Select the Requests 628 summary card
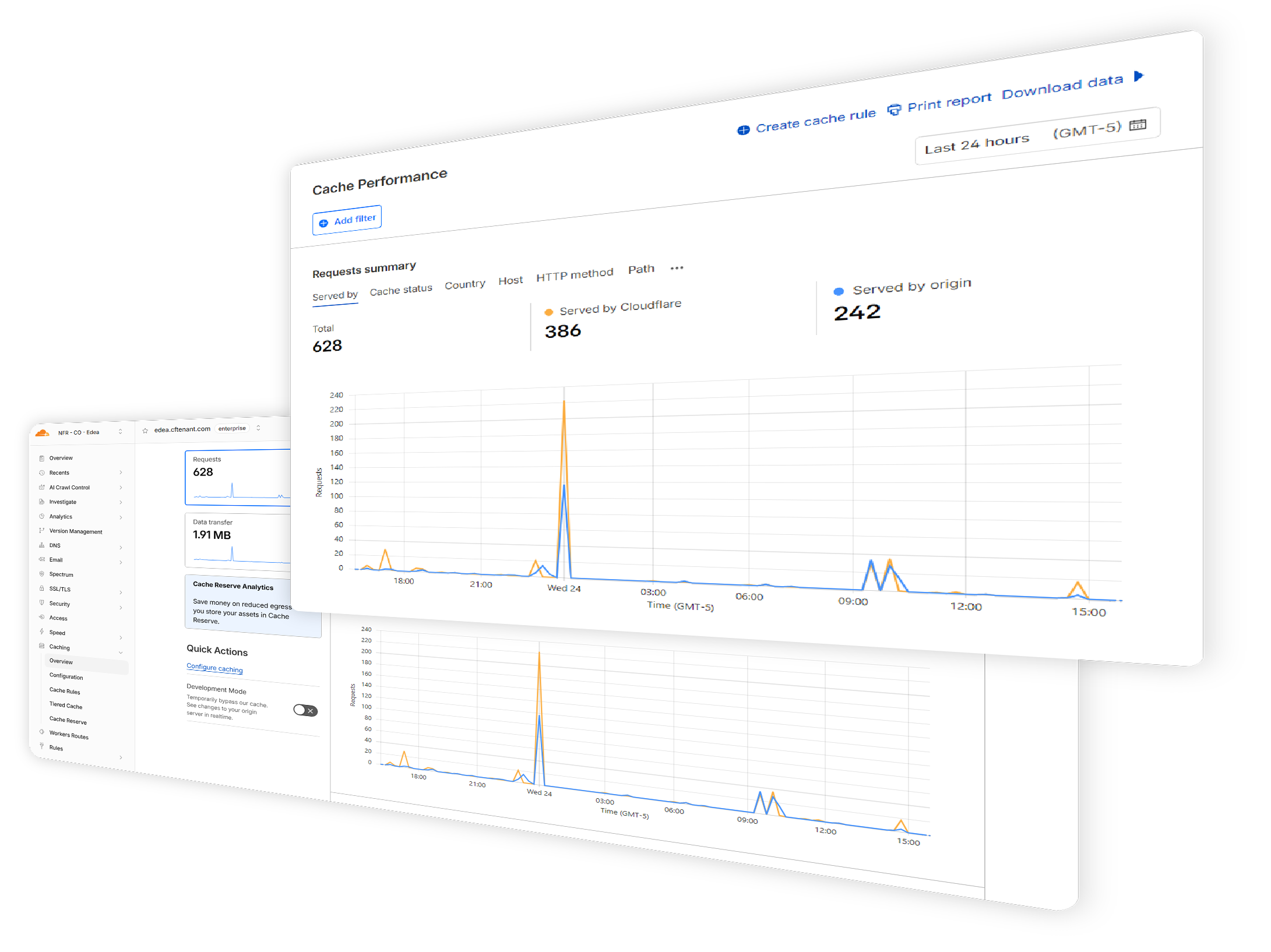 [x=238, y=477]
